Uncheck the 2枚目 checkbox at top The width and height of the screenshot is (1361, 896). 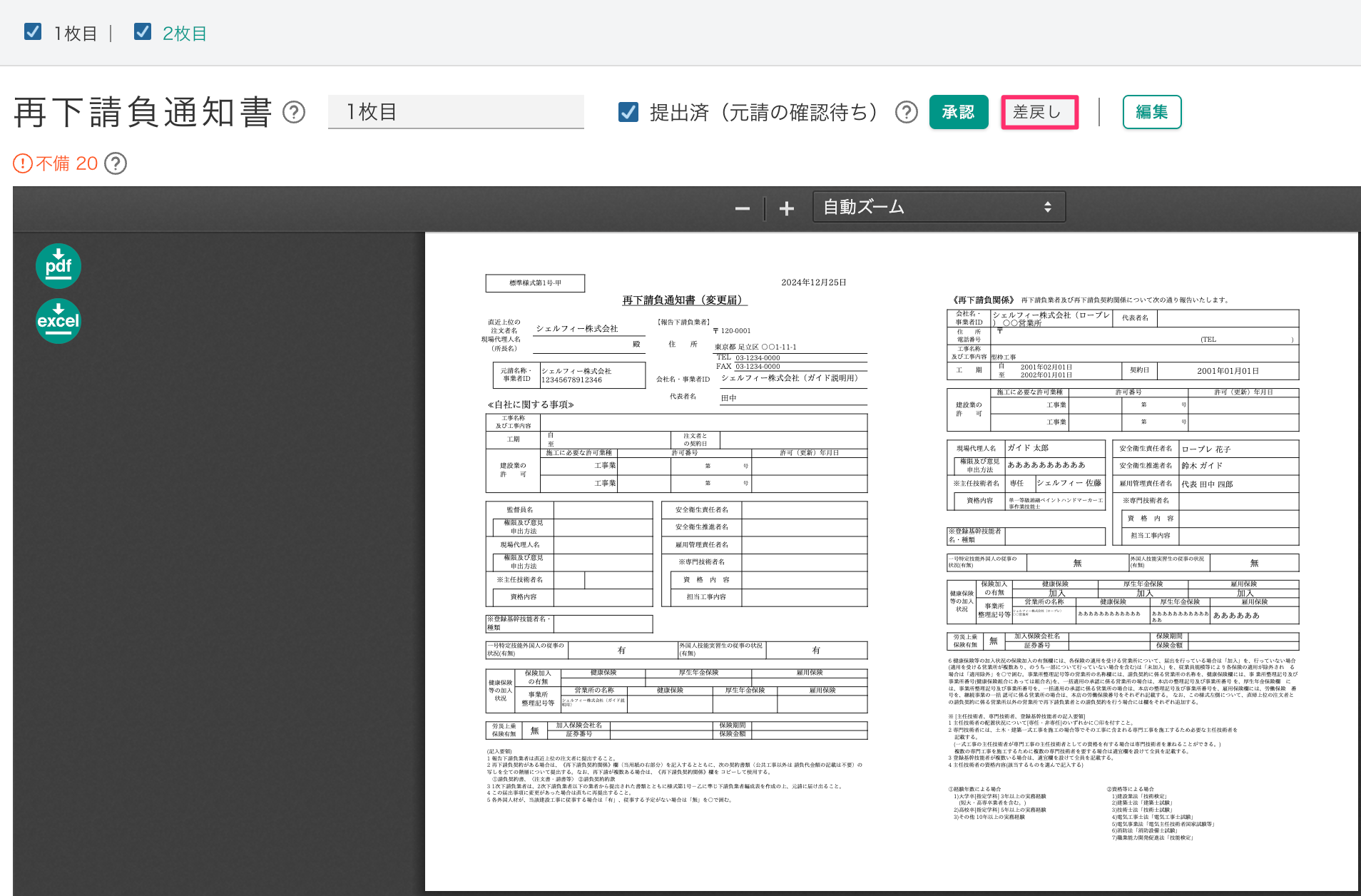pyautogui.click(x=143, y=31)
